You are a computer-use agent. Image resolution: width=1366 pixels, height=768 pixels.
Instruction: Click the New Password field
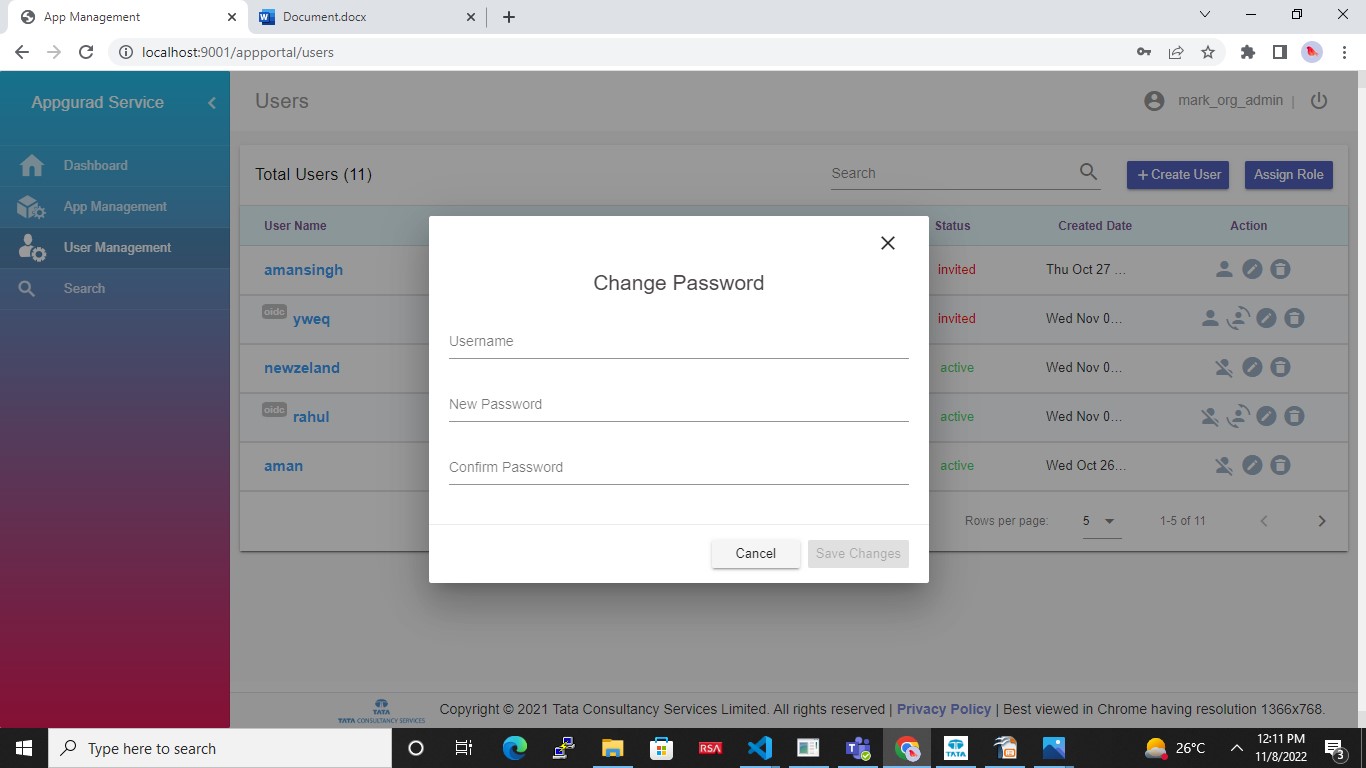click(x=678, y=405)
